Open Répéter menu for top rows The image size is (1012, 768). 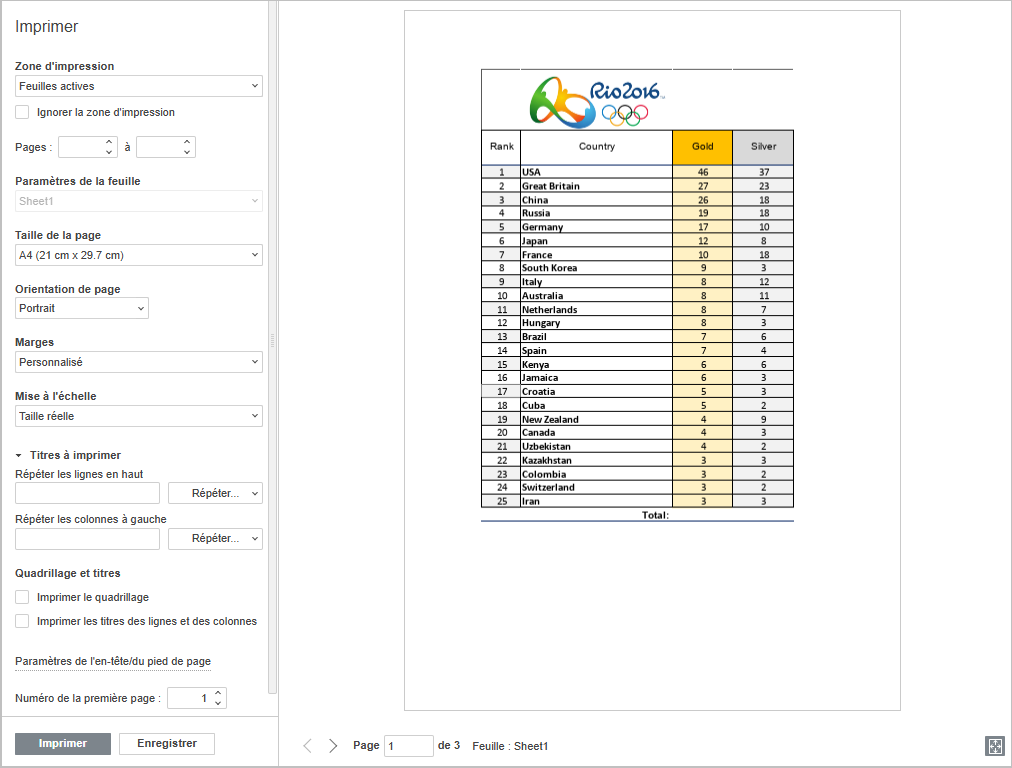(x=215, y=493)
